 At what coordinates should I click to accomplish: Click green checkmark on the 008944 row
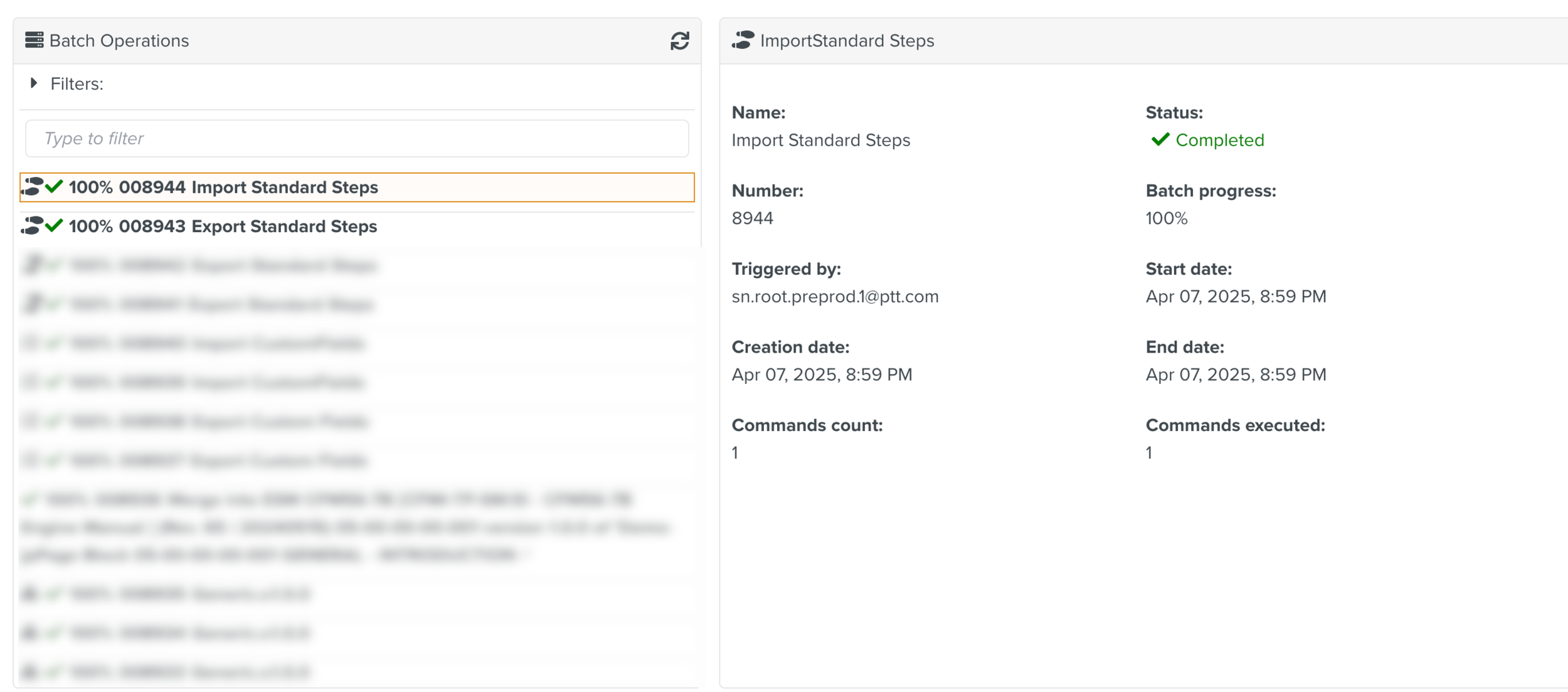pyautogui.click(x=55, y=186)
